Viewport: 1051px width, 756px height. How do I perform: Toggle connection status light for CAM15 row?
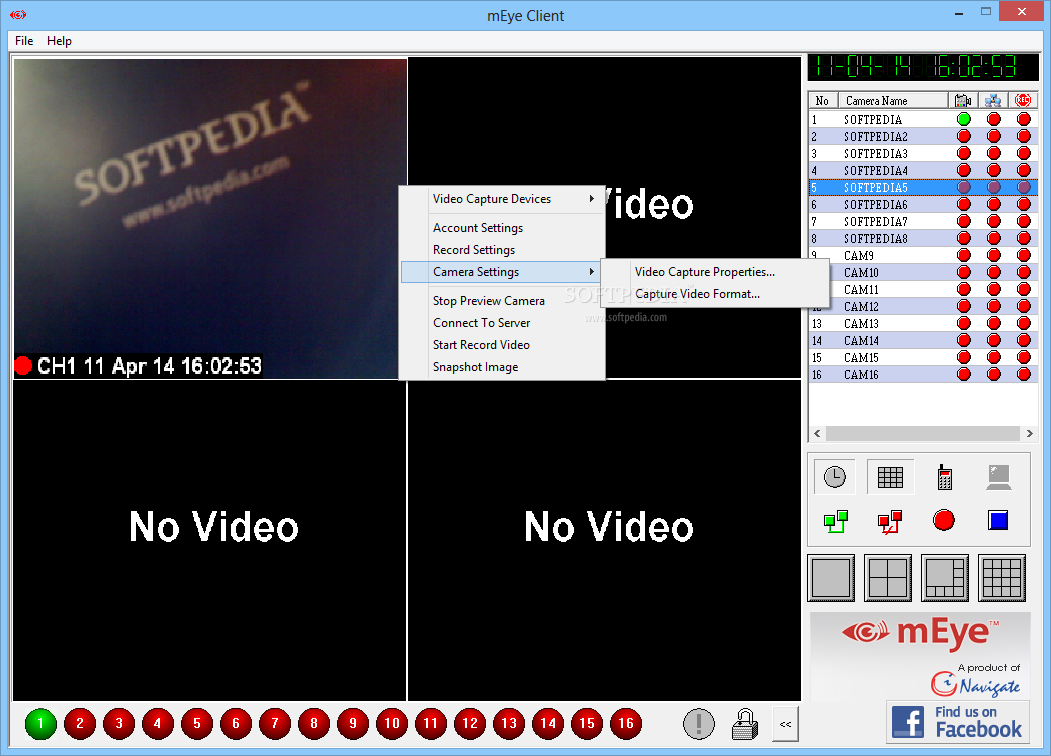coord(994,358)
